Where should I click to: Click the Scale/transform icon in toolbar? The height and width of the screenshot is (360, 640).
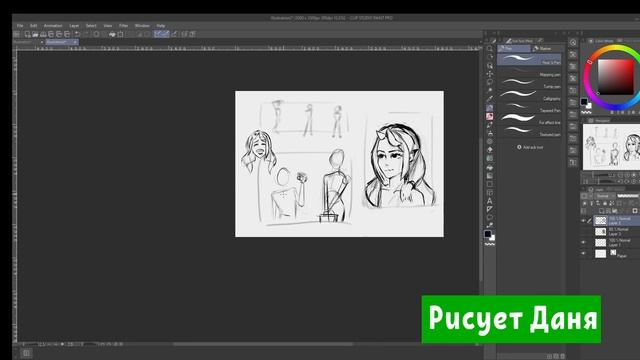click(x=120, y=34)
